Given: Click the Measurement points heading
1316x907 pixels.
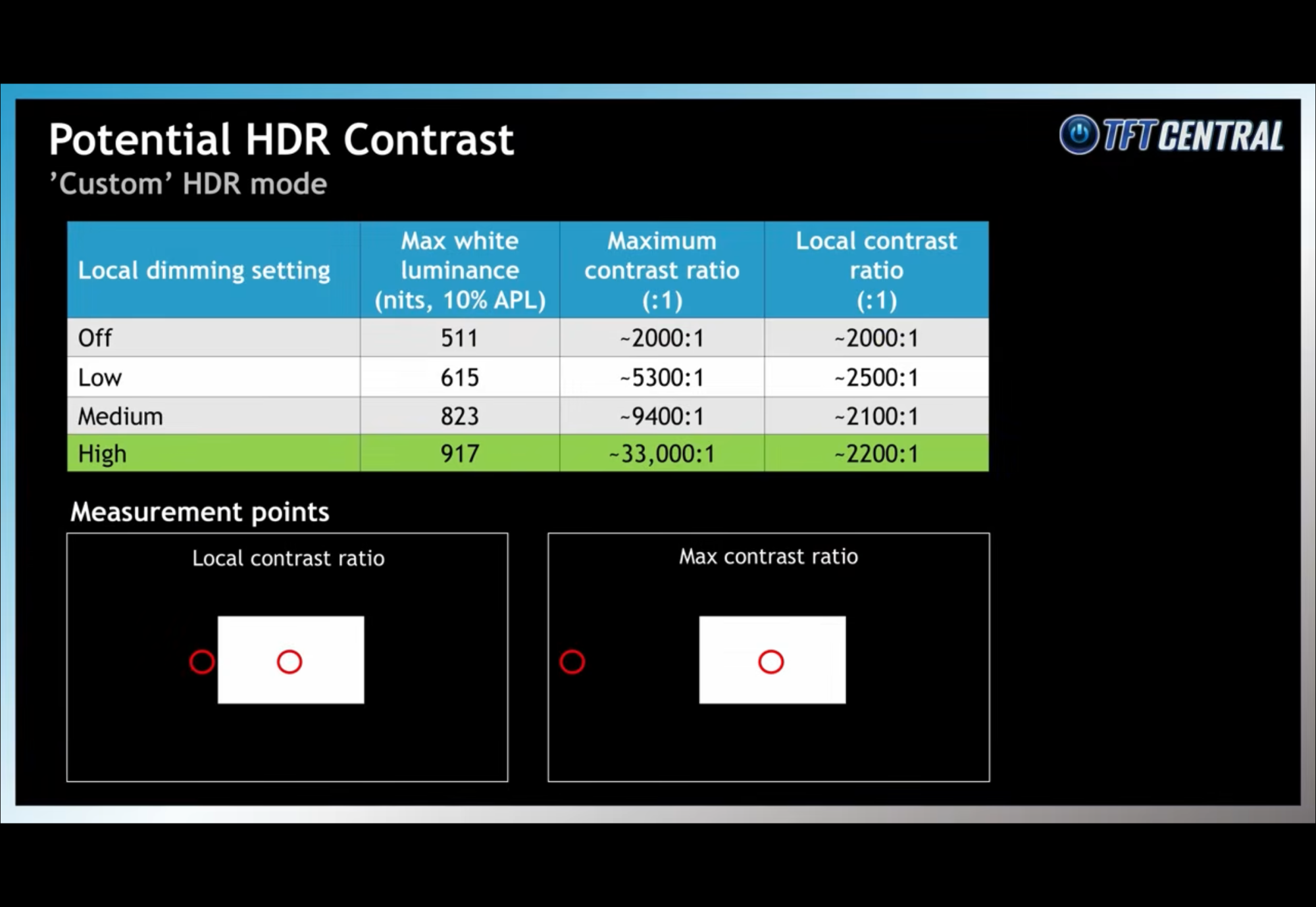Looking at the screenshot, I should [x=200, y=512].
